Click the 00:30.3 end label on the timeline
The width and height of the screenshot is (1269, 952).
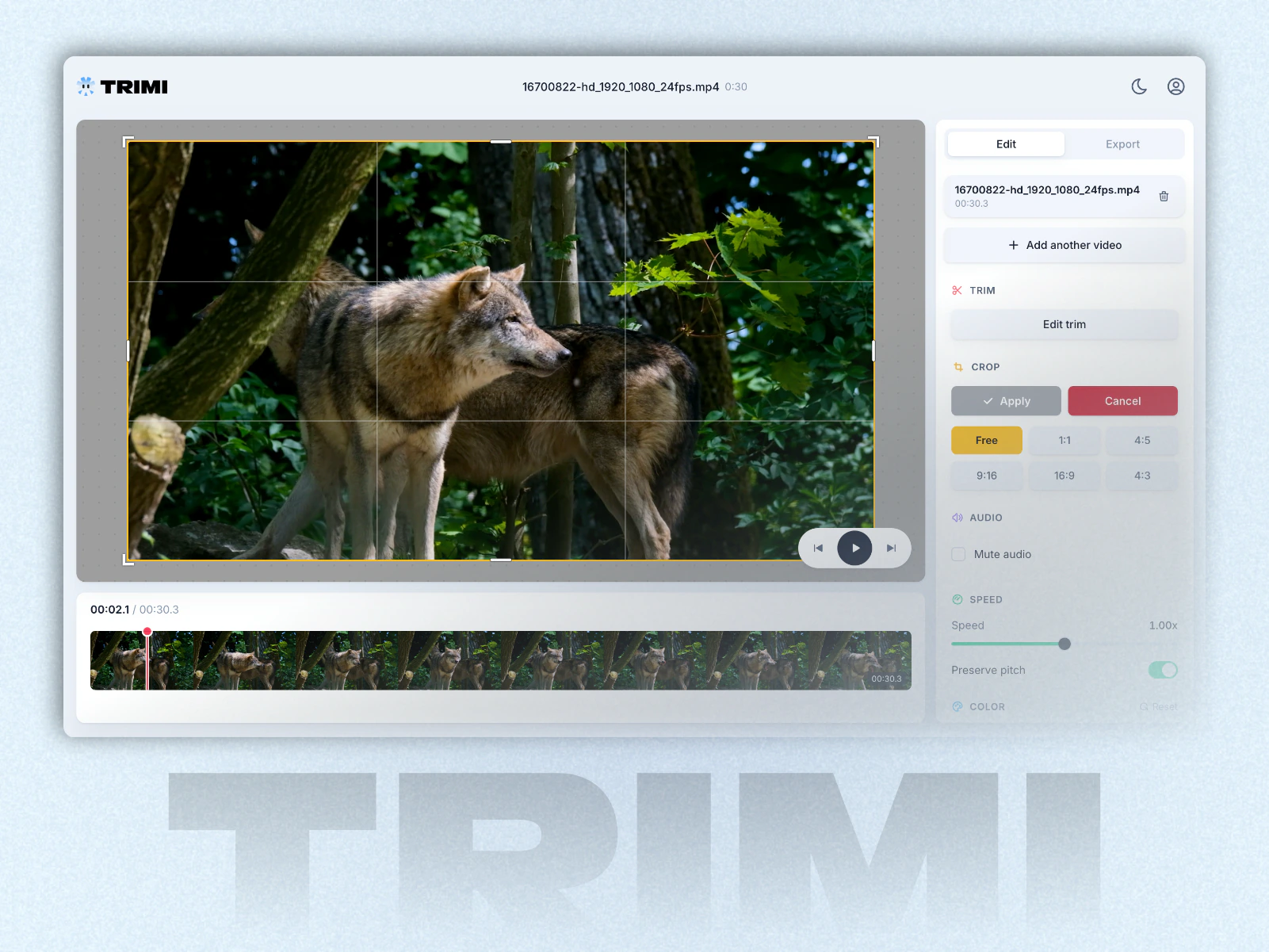coord(886,679)
